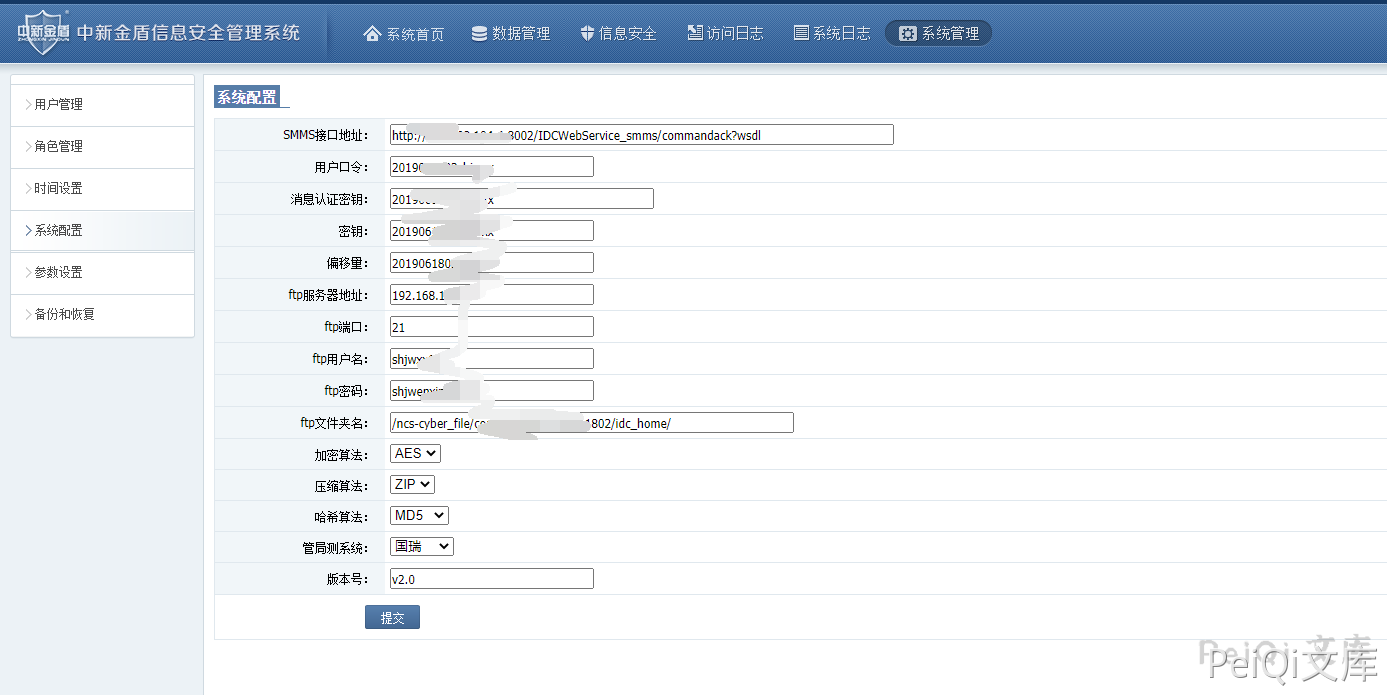Open the 数据管理 menu
The width and height of the screenshot is (1387, 695).
511,33
